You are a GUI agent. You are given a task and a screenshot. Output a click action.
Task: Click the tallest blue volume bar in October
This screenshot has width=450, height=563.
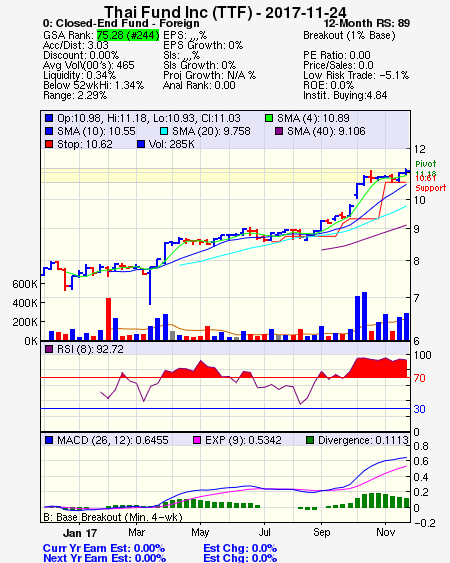(x=365, y=316)
